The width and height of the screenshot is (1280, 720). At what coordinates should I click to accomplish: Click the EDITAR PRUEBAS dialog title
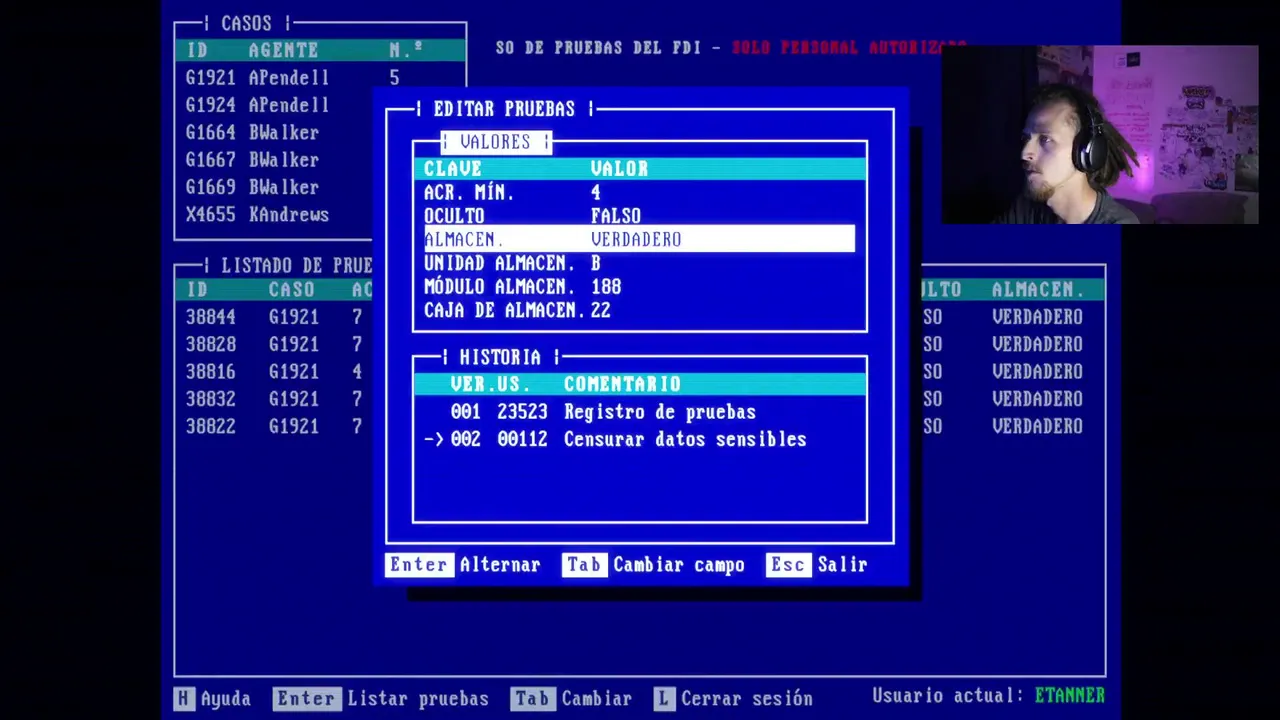[x=504, y=108]
